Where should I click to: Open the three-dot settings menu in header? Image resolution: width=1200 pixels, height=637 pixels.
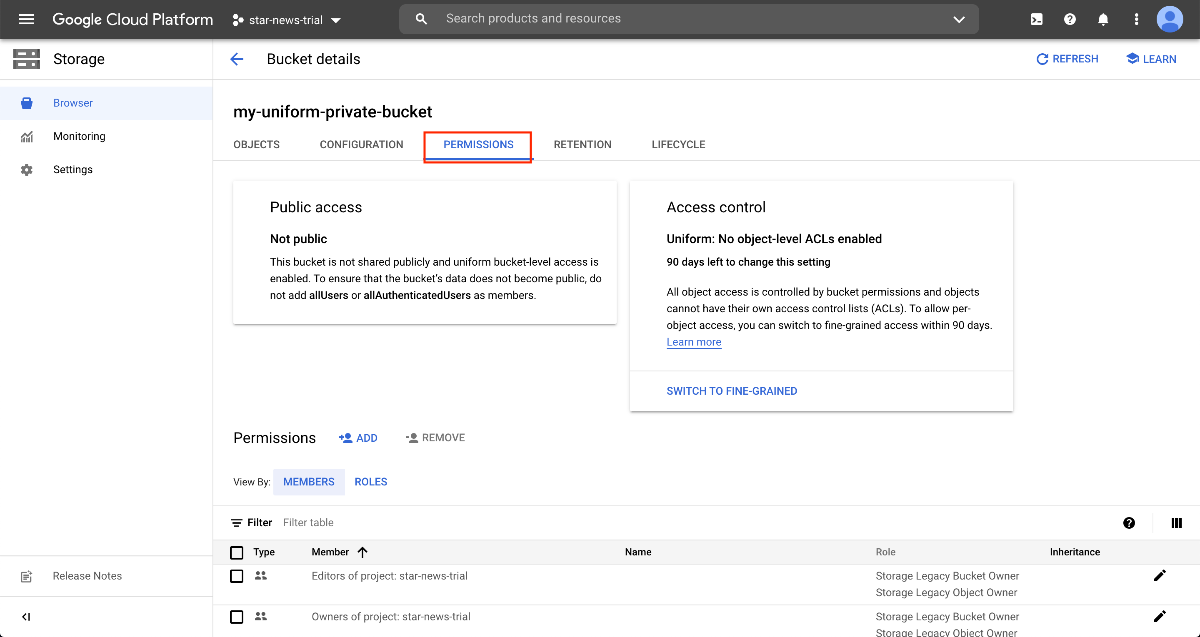tap(1136, 19)
